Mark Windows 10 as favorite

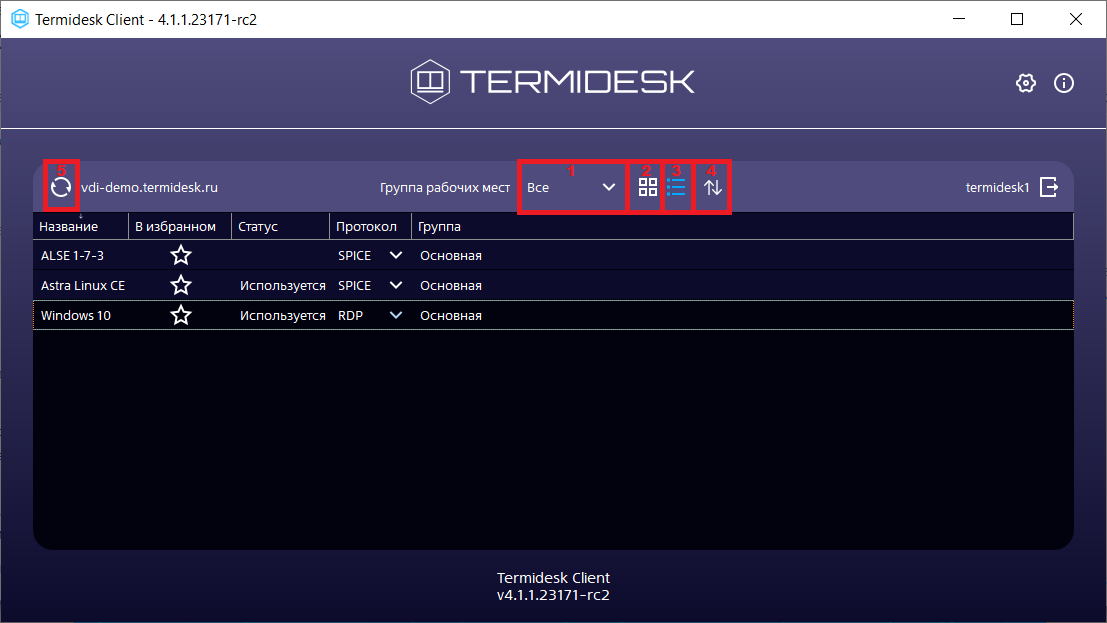pyautogui.click(x=181, y=316)
